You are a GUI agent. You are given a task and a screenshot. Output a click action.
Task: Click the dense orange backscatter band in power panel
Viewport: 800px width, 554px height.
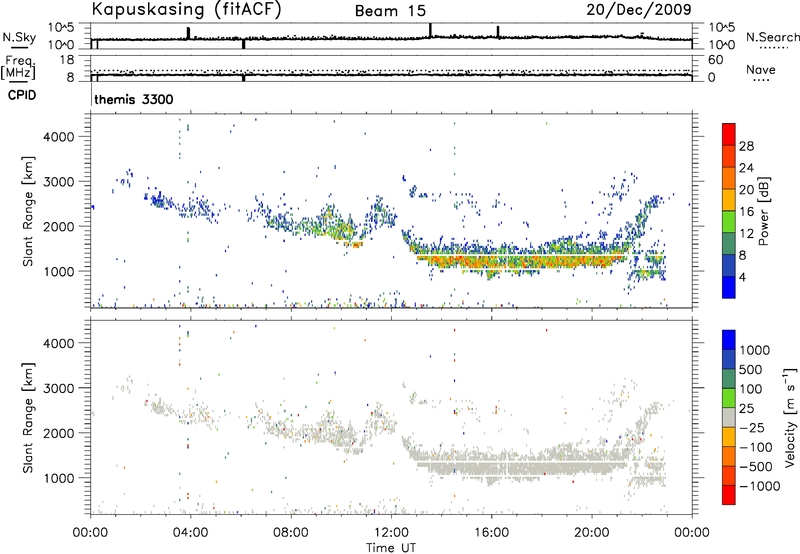tap(520, 262)
